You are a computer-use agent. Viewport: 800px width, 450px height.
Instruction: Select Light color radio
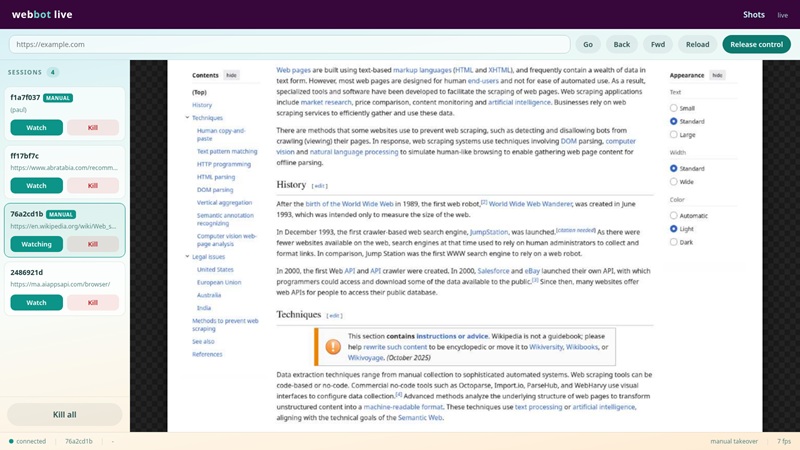[x=673, y=229]
